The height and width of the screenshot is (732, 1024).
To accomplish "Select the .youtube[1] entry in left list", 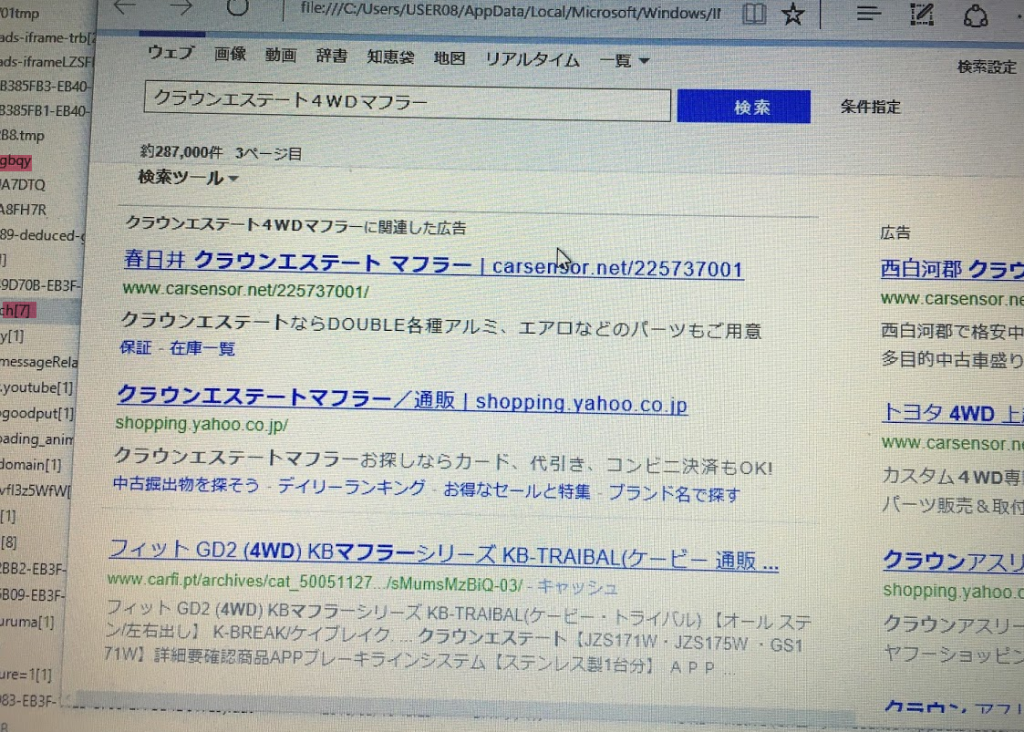I will [37, 388].
